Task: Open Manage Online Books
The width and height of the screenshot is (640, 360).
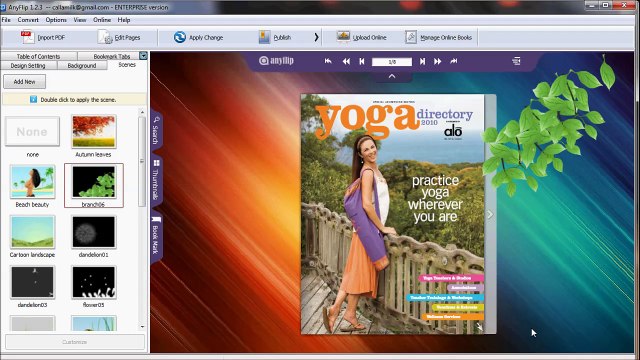Action: pos(439,38)
